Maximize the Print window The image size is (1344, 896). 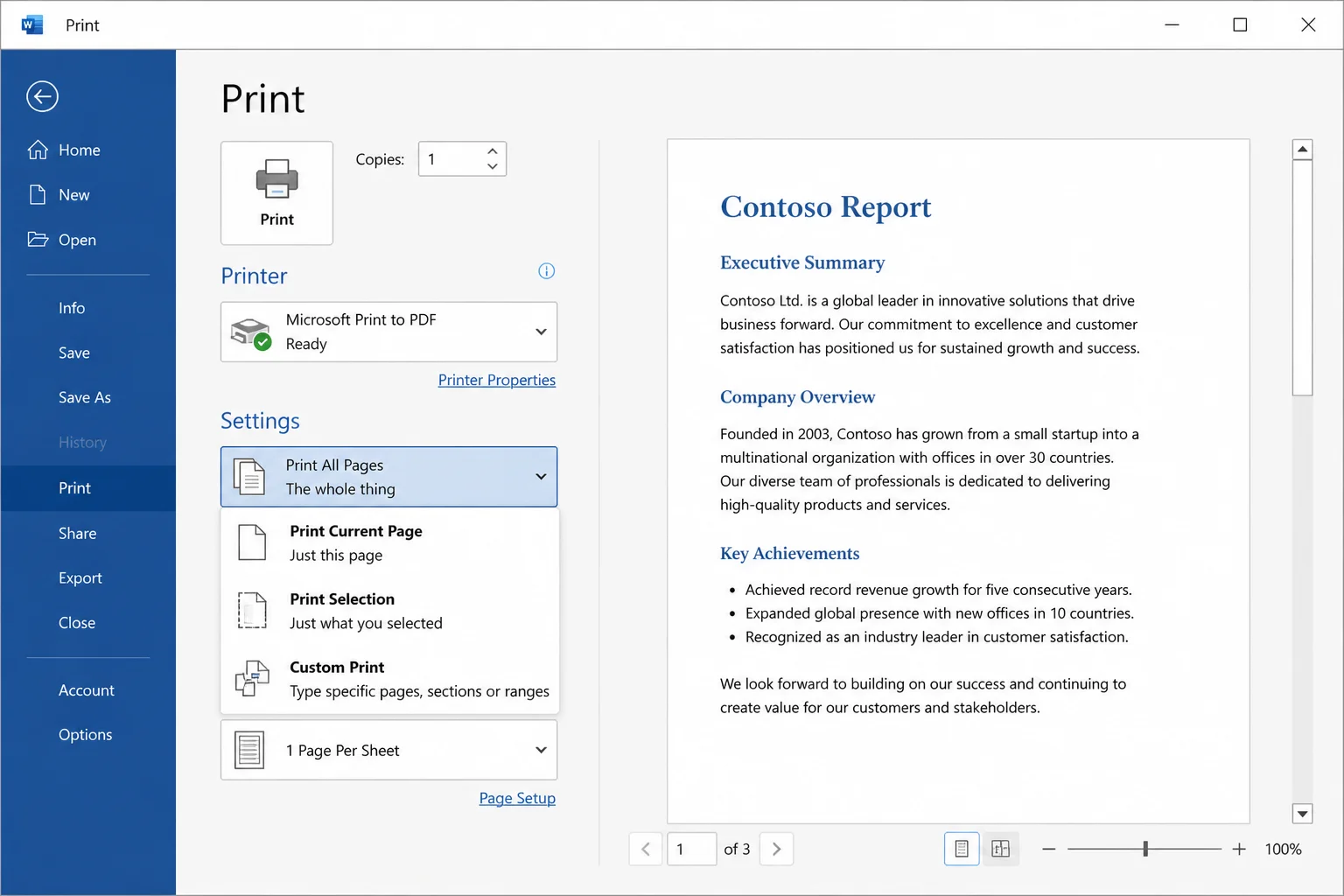(1240, 24)
